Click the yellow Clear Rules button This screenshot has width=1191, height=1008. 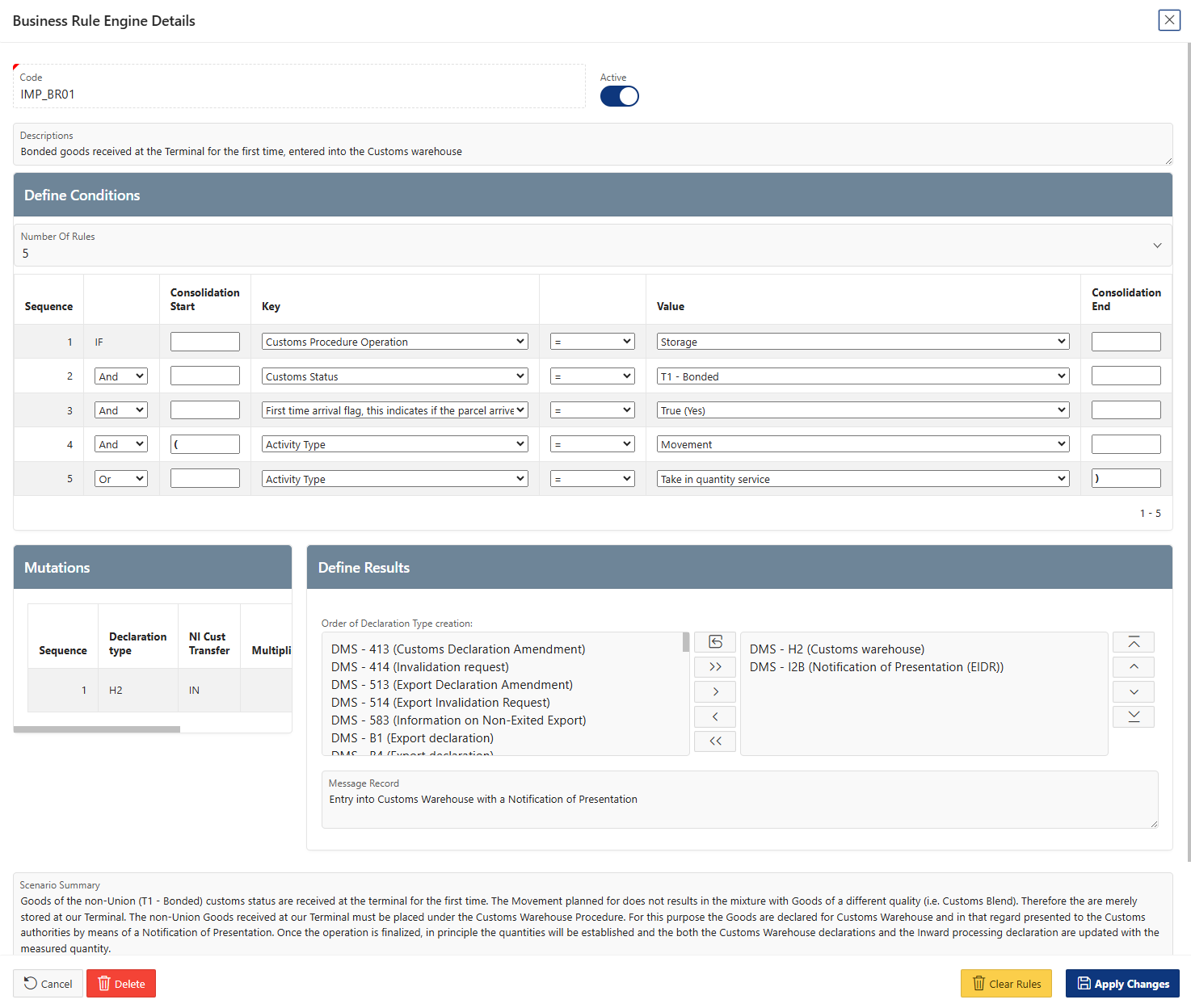[x=1006, y=984]
